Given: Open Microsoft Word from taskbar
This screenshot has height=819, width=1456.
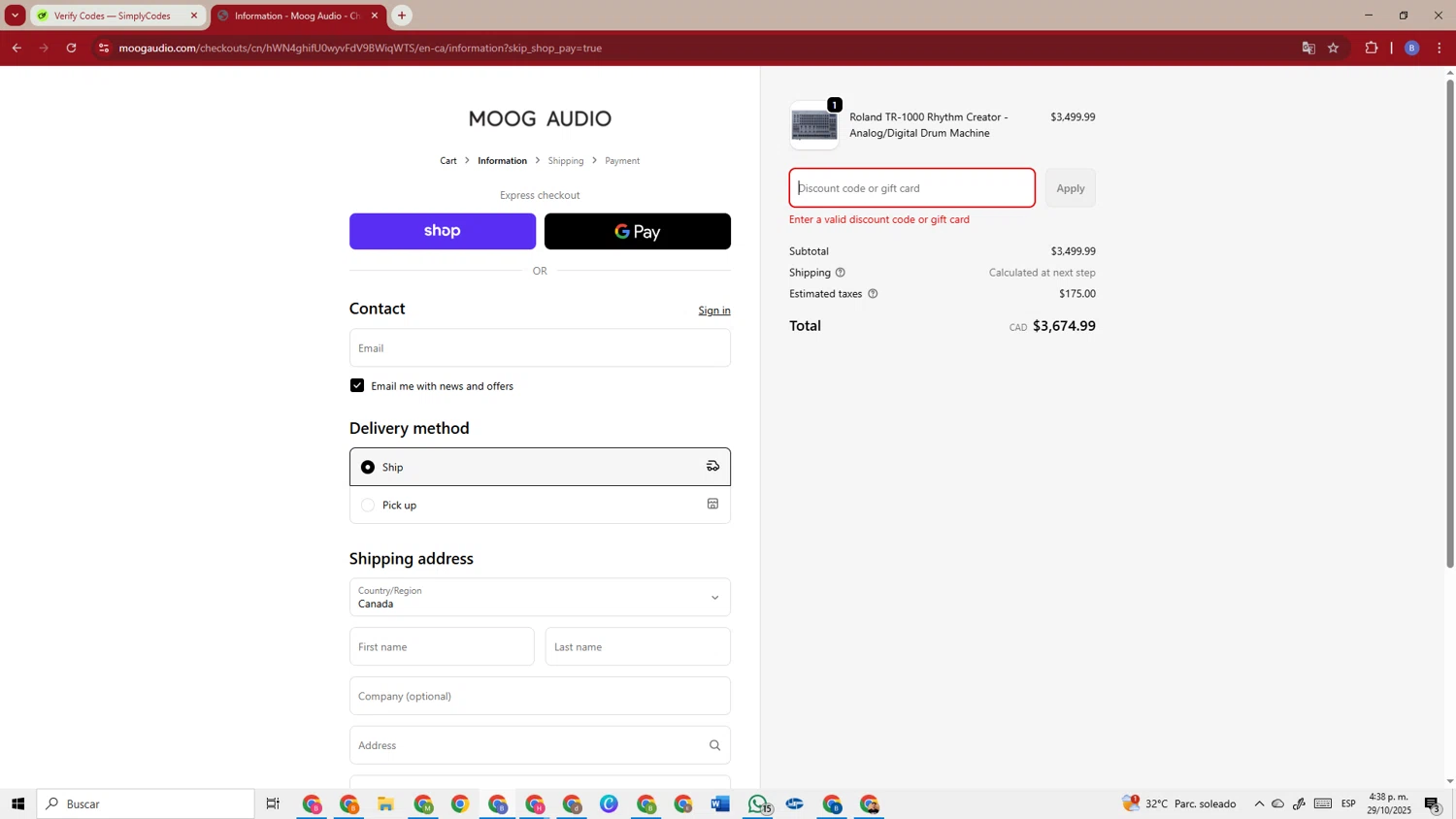Looking at the screenshot, I should click(720, 803).
